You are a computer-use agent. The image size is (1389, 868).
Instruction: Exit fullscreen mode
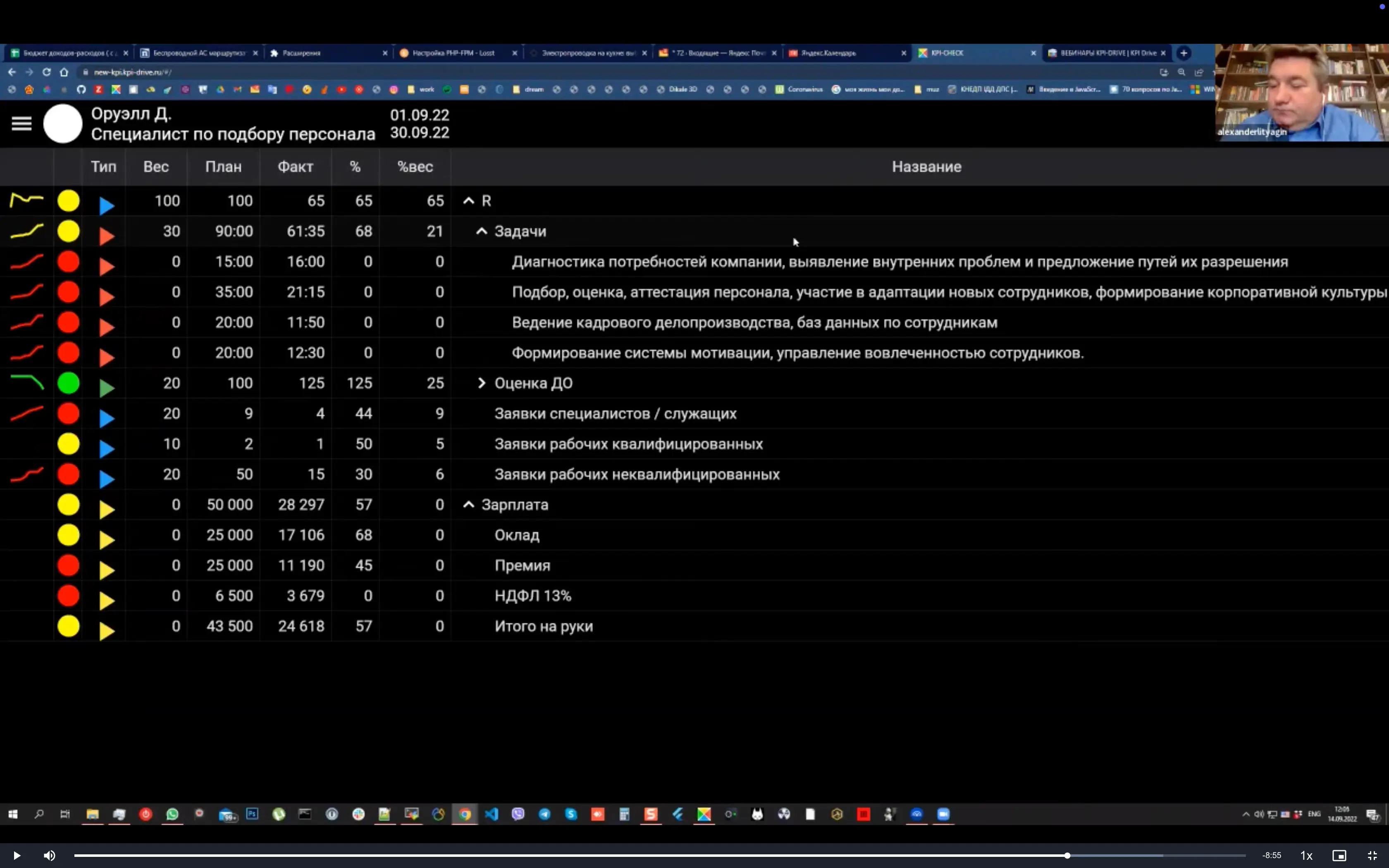[1372, 855]
